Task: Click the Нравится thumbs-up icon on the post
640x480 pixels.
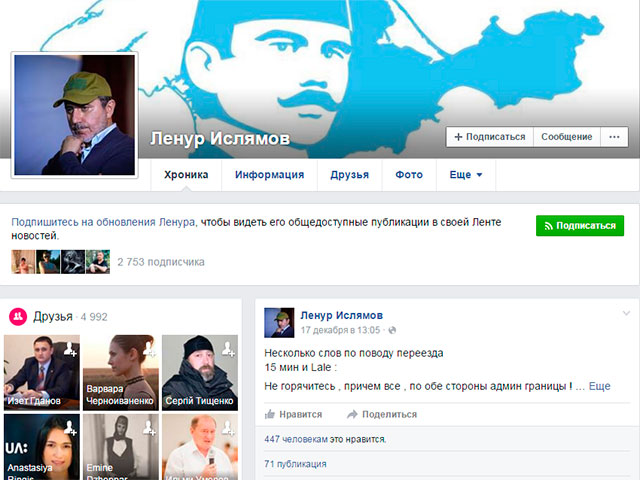Action: tap(270, 414)
